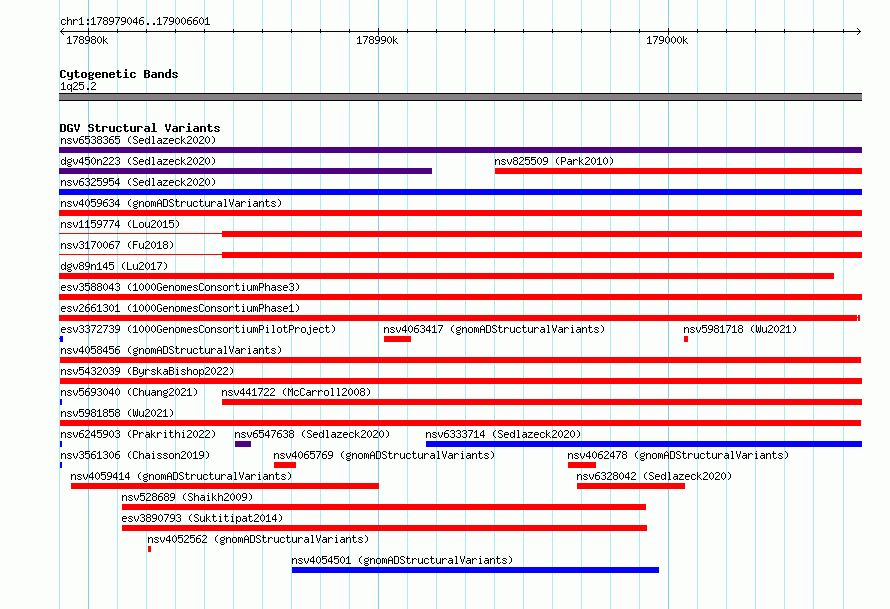Select the red nsv4059414 variant bar
This screenshot has height=609, width=890.
[x=225, y=486]
